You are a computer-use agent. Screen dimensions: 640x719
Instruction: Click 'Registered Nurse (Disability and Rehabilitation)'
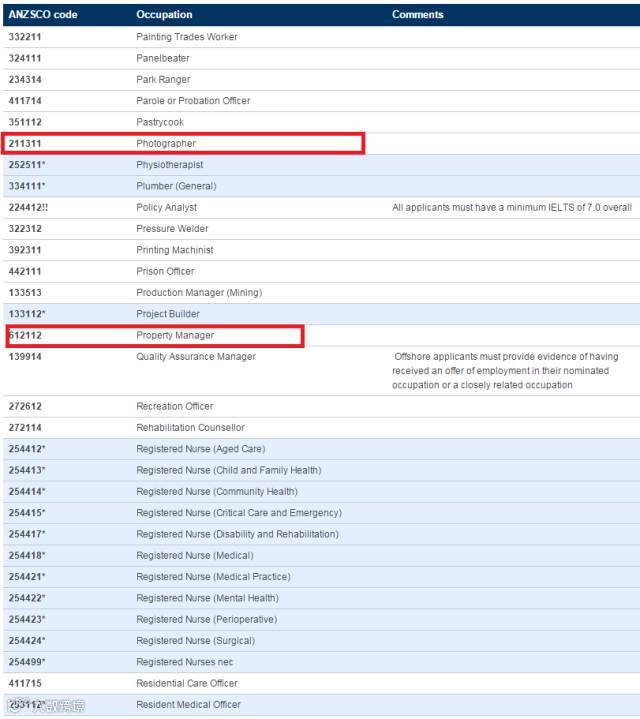[x=237, y=534]
